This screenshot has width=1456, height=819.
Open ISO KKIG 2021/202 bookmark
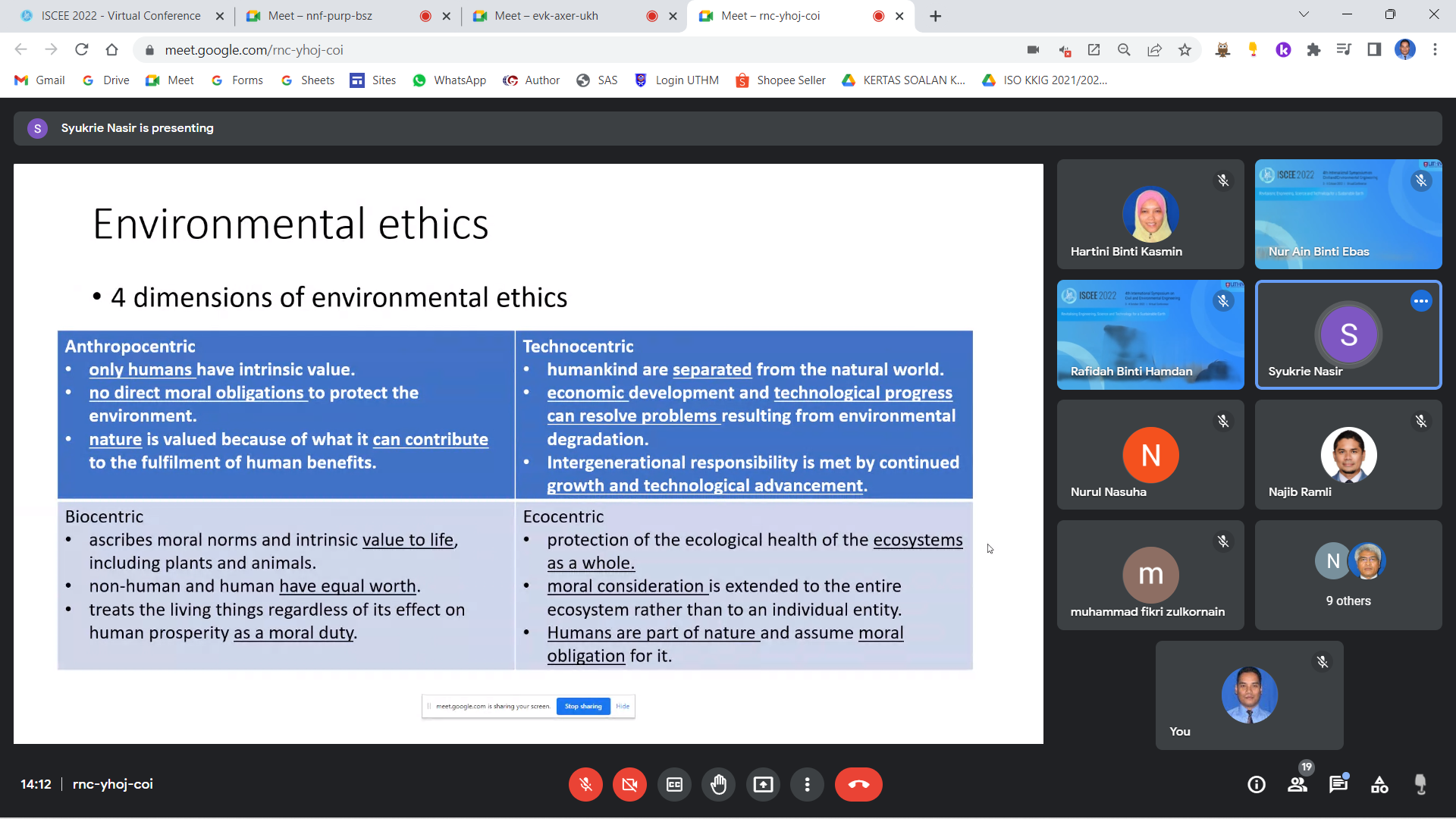[x=1044, y=80]
